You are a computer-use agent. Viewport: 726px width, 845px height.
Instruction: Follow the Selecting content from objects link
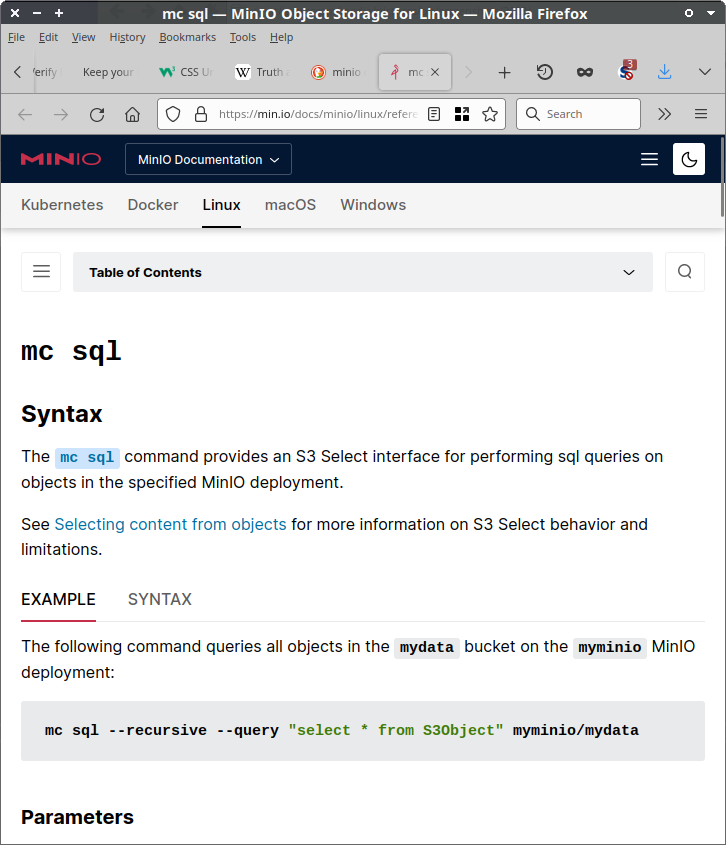(170, 524)
